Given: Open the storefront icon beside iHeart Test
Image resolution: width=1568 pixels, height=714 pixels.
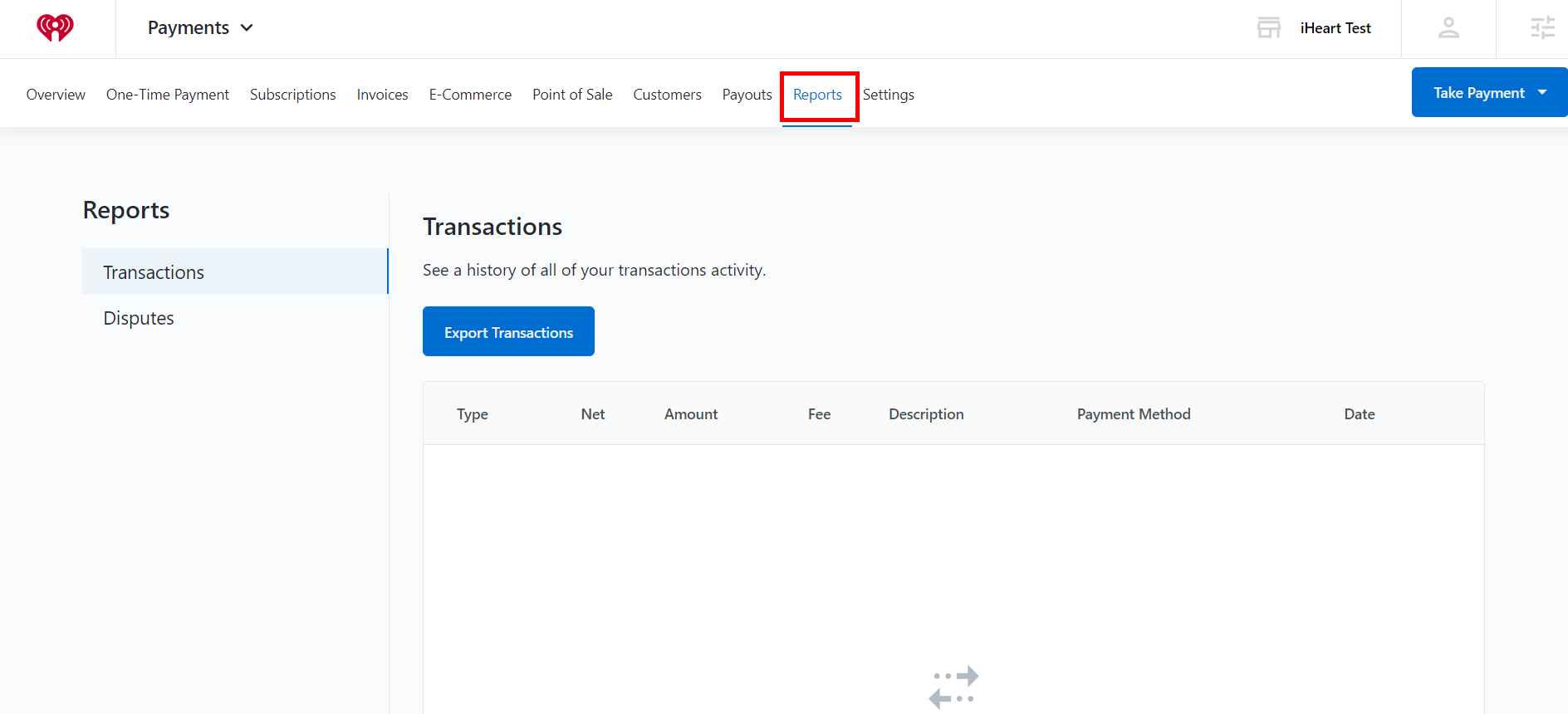Looking at the screenshot, I should (x=1268, y=28).
